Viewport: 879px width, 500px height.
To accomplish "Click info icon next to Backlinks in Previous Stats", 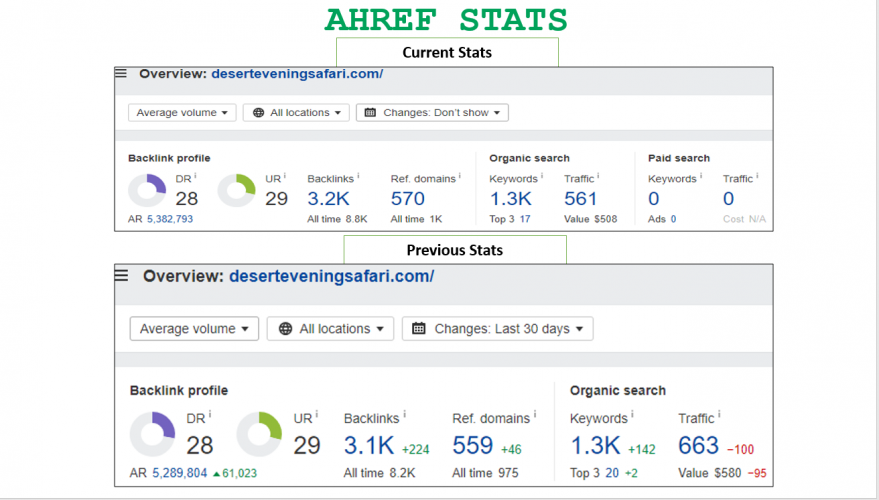I will pos(405,415).
